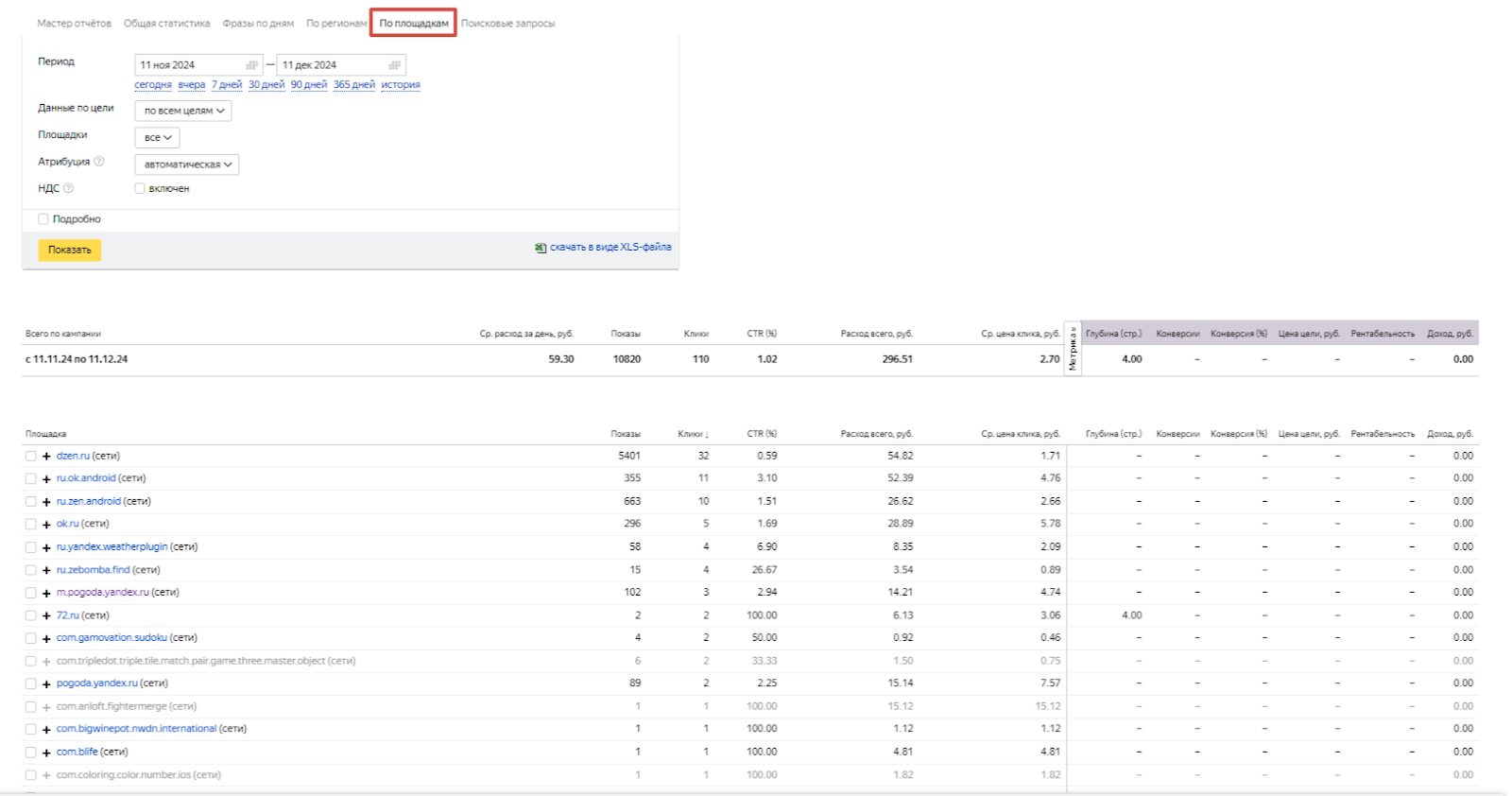This screenshot has height=796, width=1512.
Task: Expand dzen.ru row plus icon
Action: pyautogui.click(x=46, y=456)
